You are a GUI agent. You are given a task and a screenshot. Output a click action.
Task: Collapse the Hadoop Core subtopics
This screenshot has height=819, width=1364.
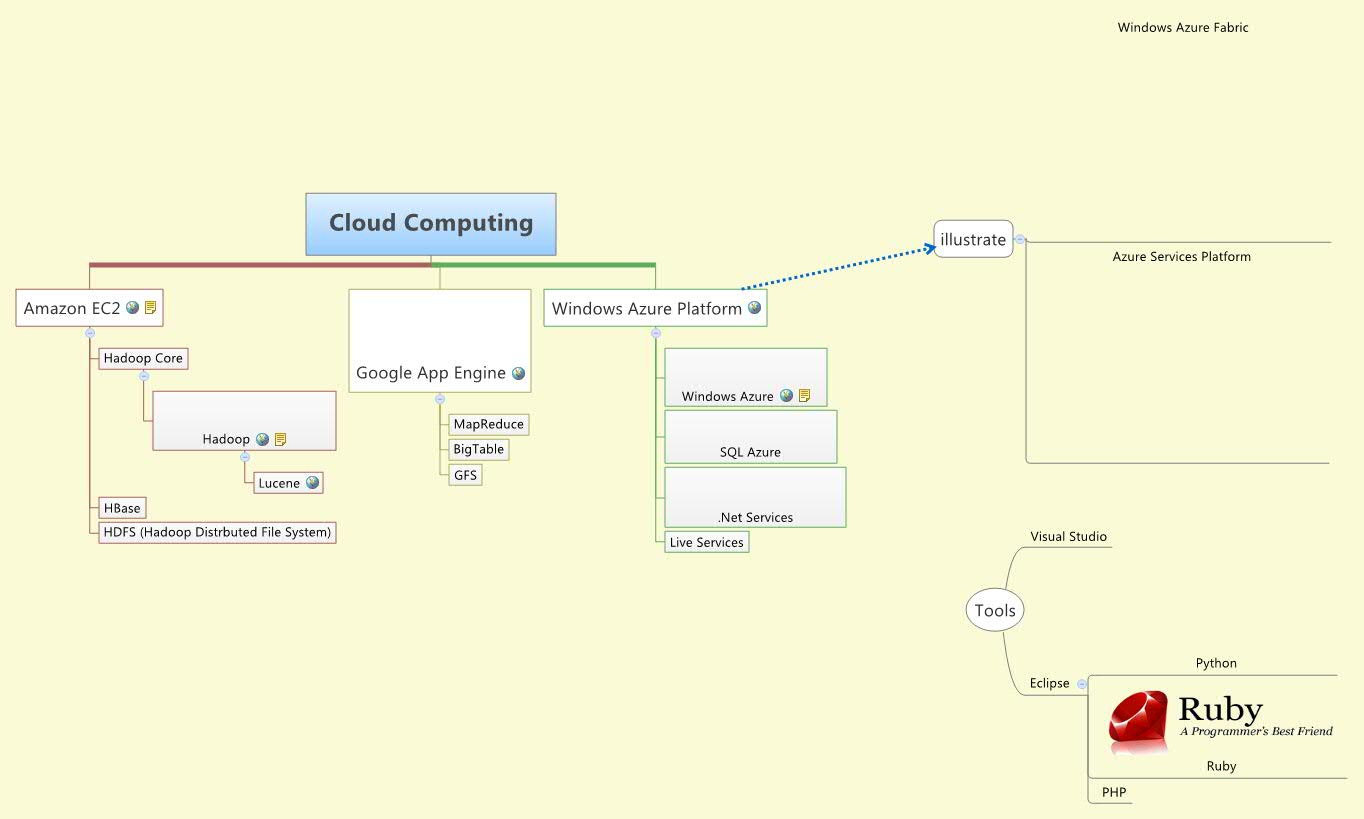pyautogui.click(x=144, y=376)
